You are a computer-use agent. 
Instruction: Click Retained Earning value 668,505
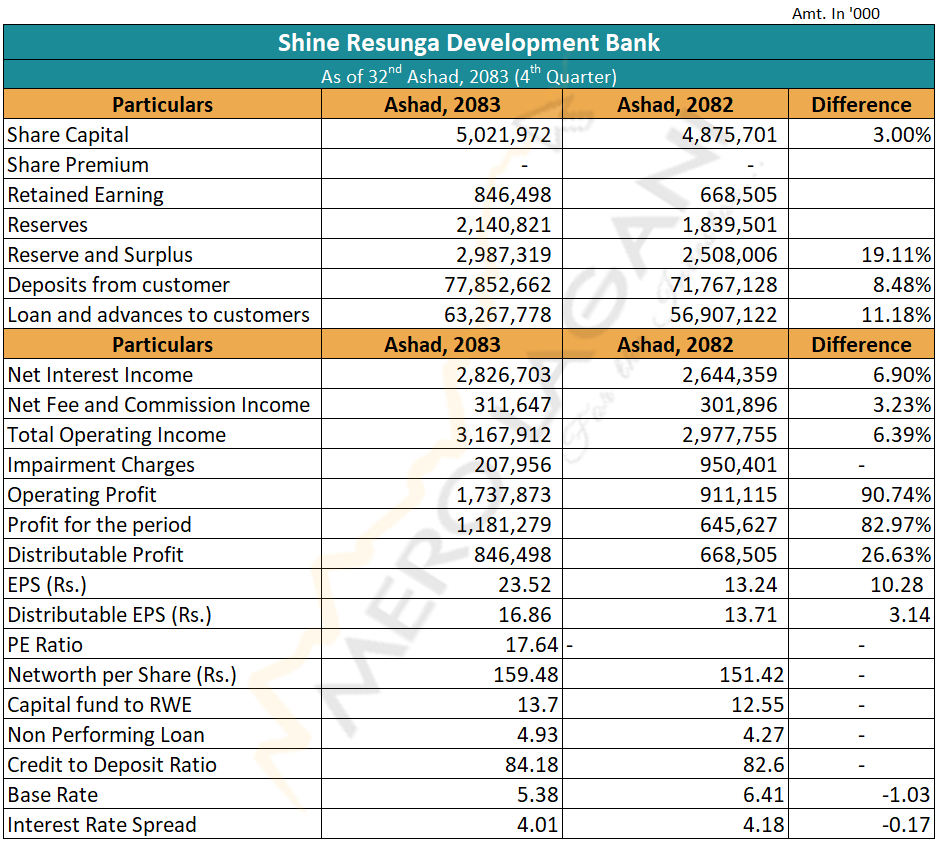pos(738,194)
